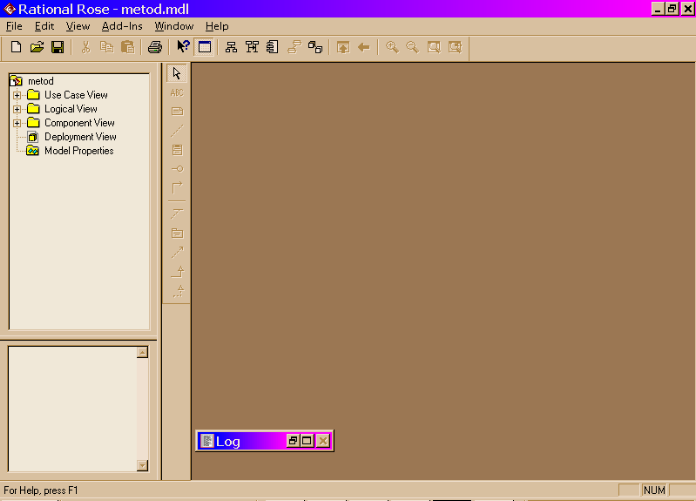Select the Unidirectional Association tool
Screen dimensions: 696x501
(x=177, y=187)
